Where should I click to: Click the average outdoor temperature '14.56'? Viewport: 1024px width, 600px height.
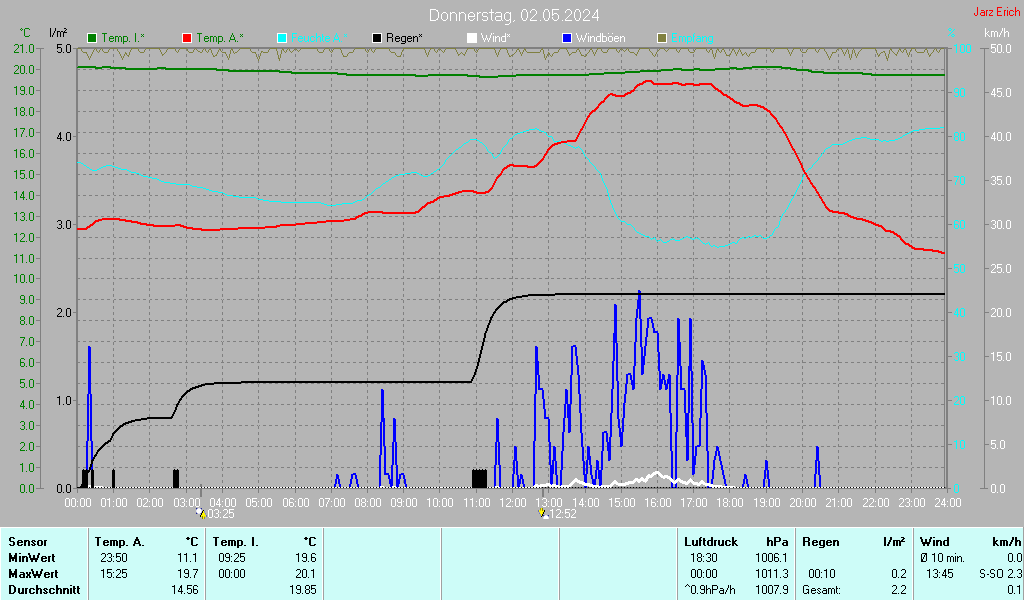[x=184, y=590]
